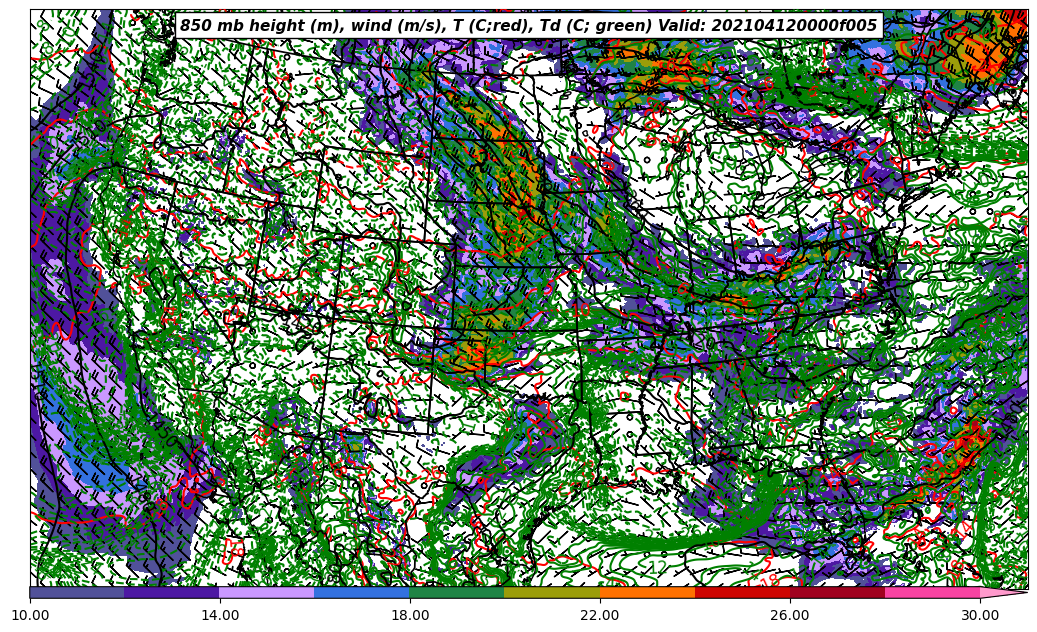This screenshot has height=632, width=1037.
Task: Click the 14.00 colorbar tick label
Action: [x=220, y=615]
